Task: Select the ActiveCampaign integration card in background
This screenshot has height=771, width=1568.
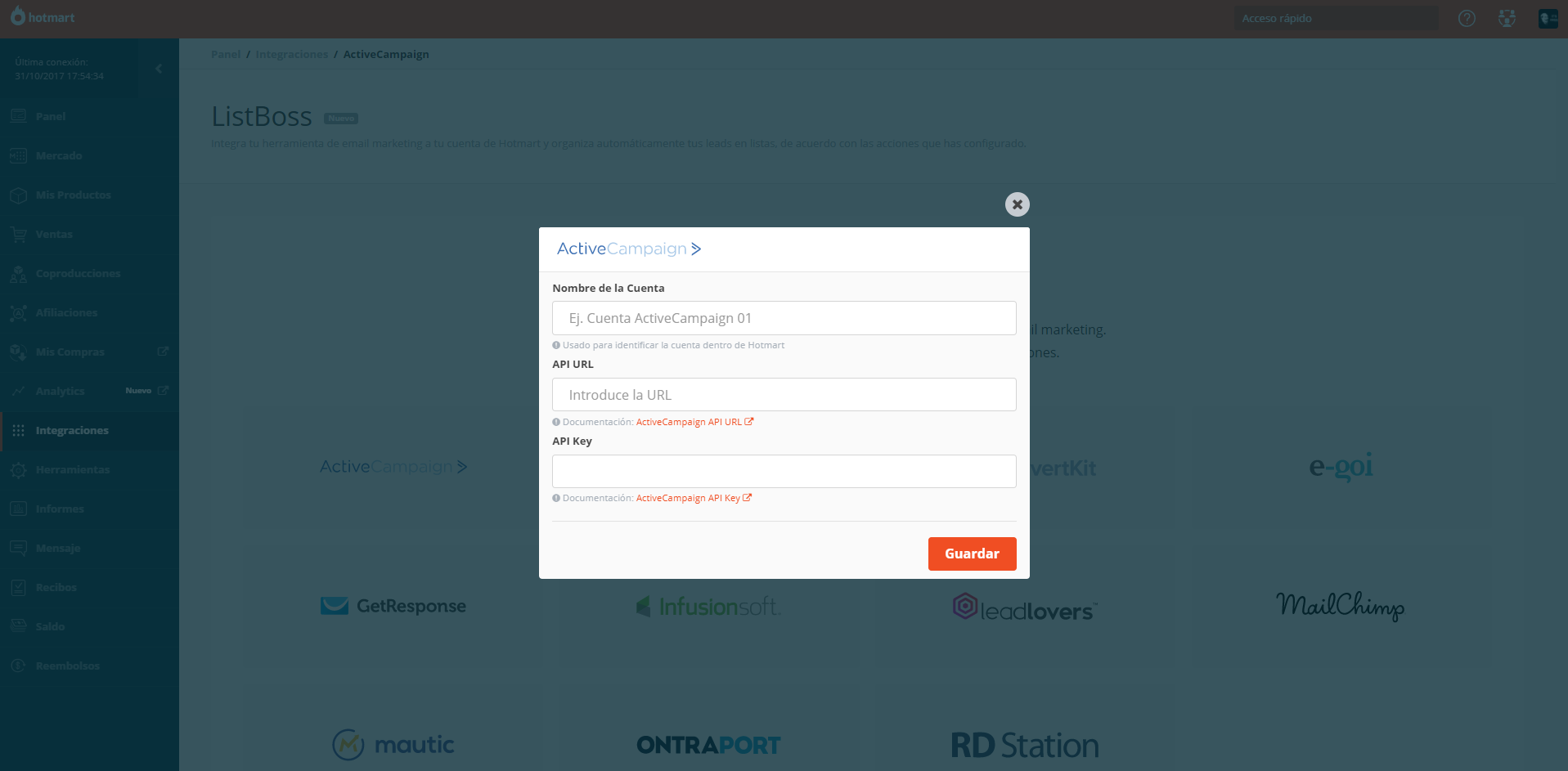Action: tap(393, 467)
